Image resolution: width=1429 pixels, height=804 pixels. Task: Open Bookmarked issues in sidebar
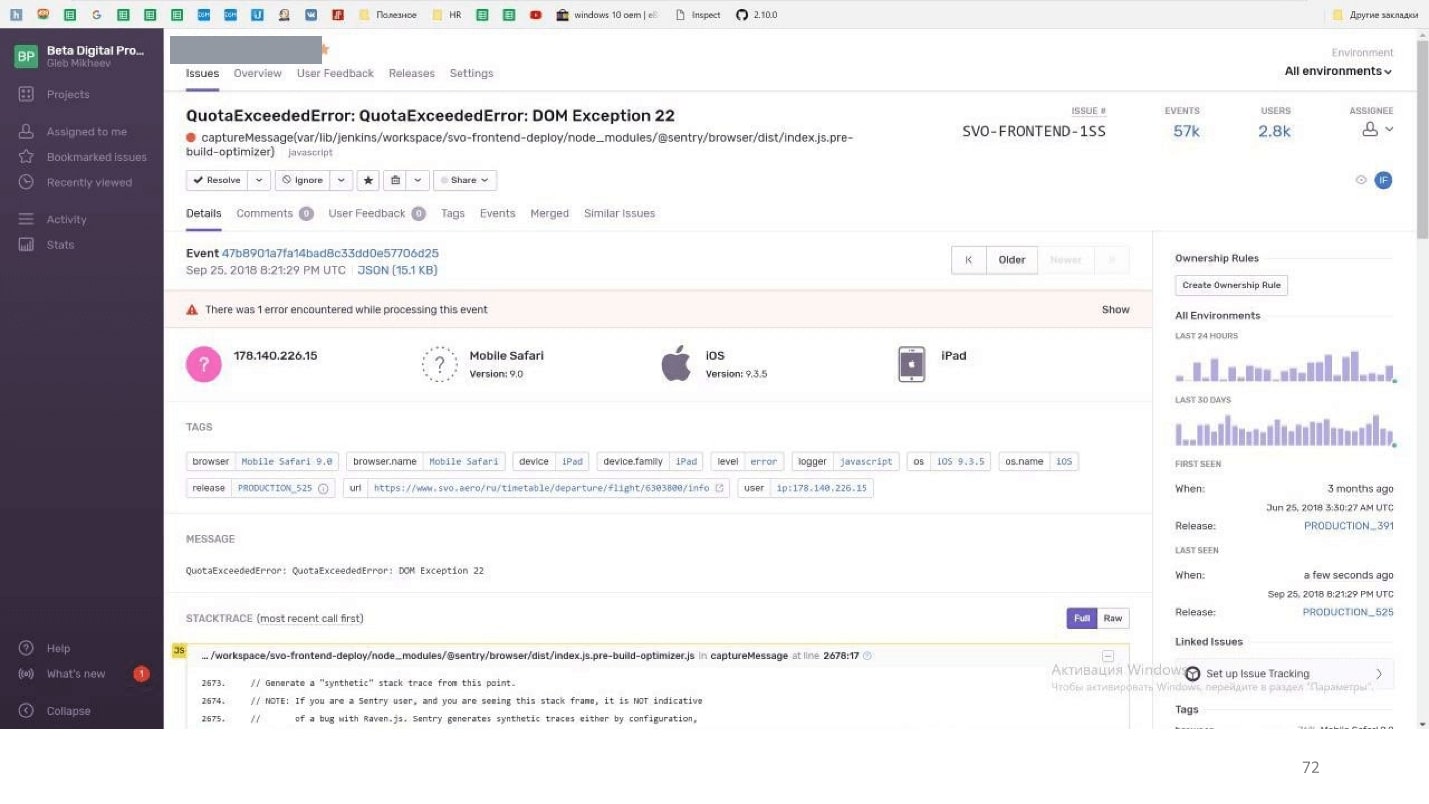83,157
